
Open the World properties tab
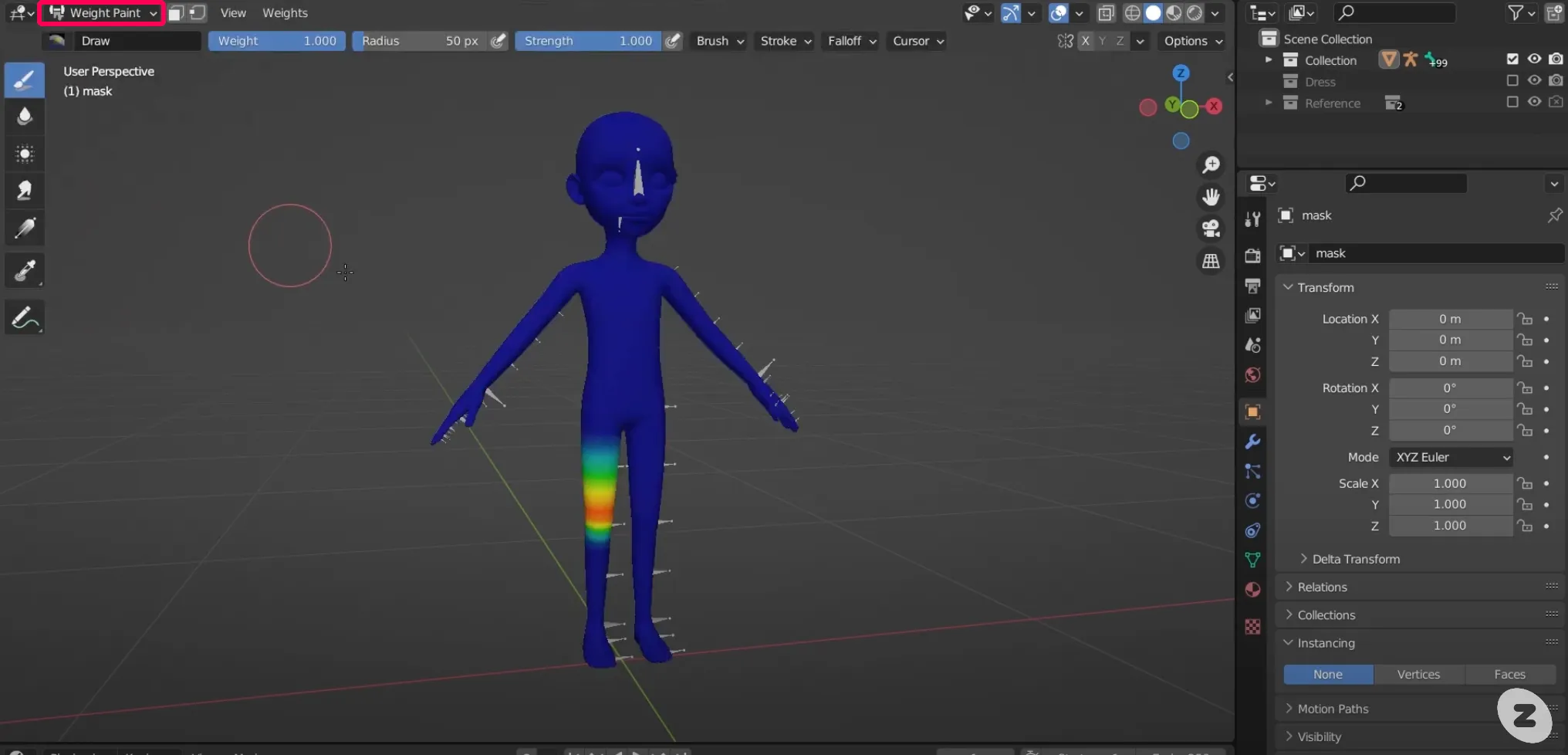1252,375
